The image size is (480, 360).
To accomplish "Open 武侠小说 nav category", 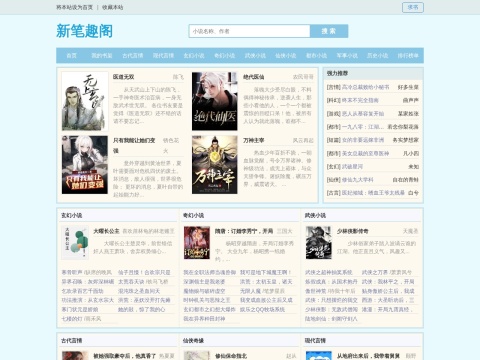I will [255, 55].
